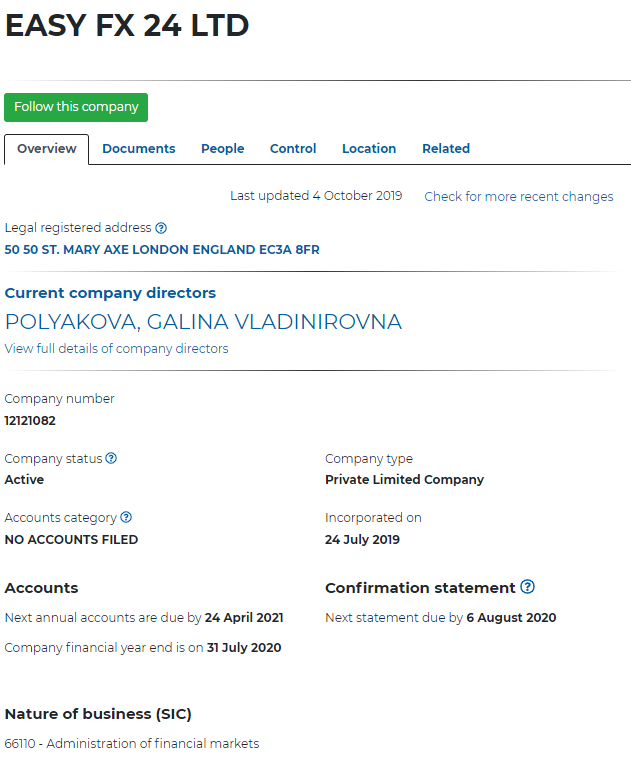Click director name Polyakova, Galina Vladinirovna
The height and width of the screenshot is (765, 631).
203,322
